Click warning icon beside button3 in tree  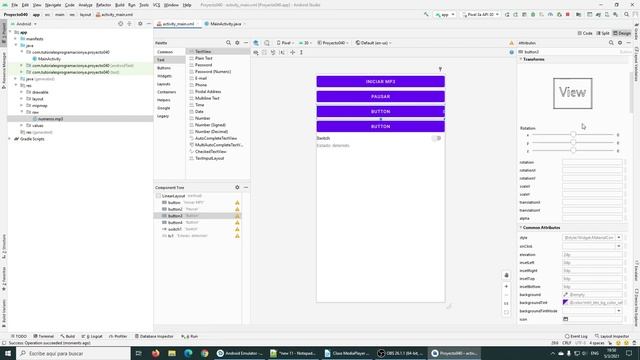[237, 216]
